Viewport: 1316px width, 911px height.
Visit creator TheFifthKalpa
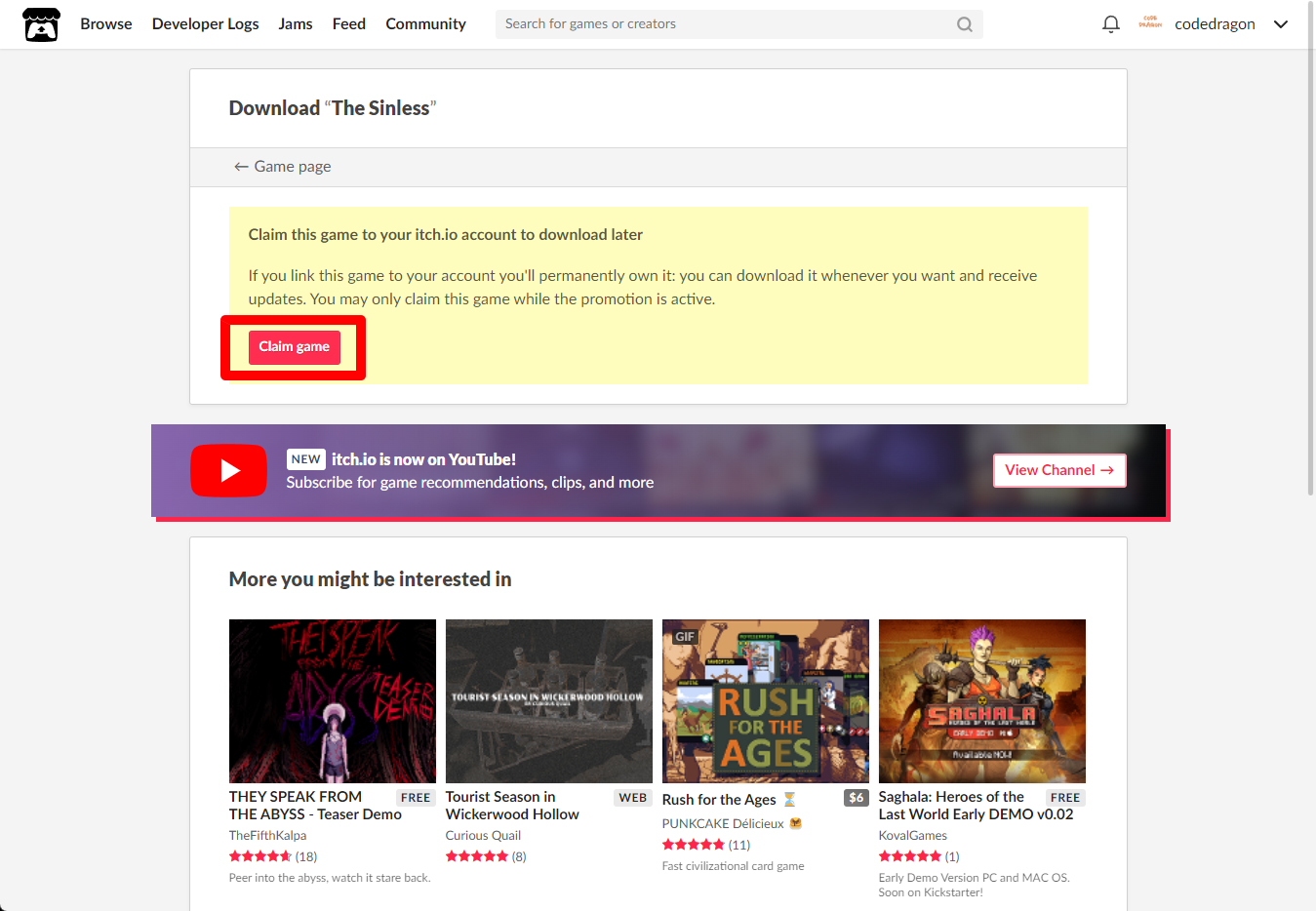pos(267,836)
